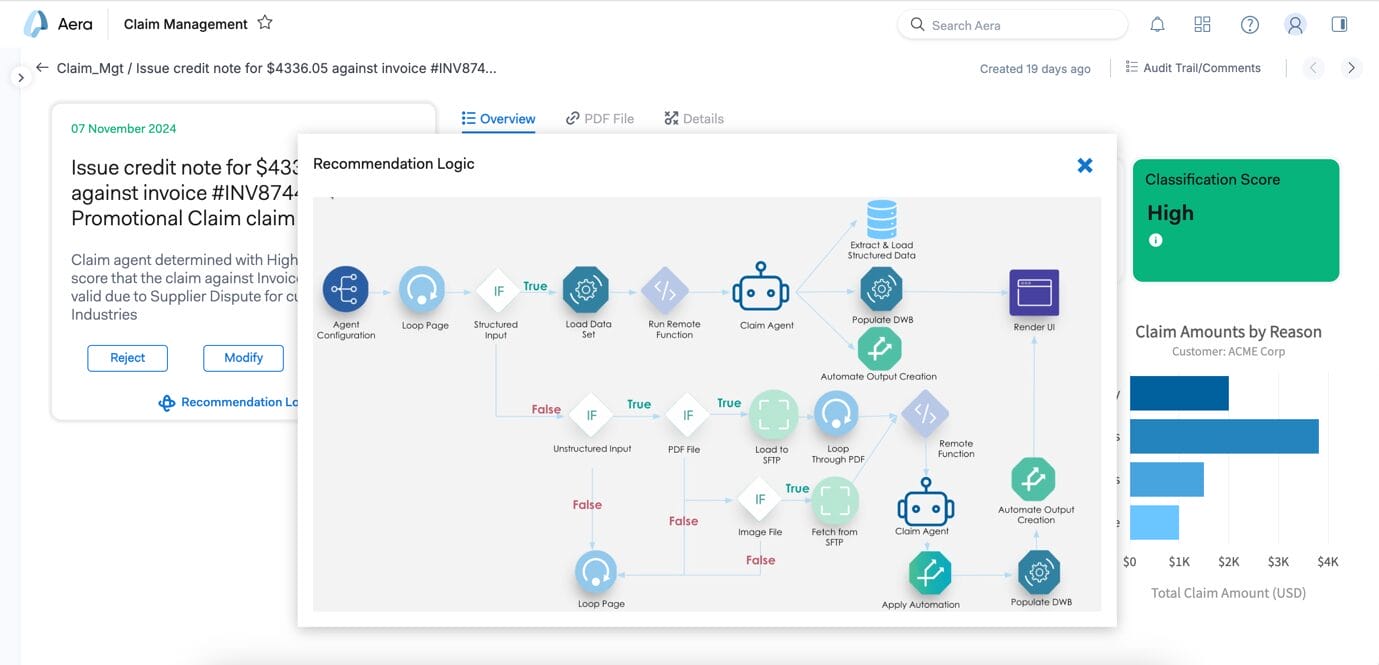Click the Agent Configuration node icon
The width and height of the screenshot is (1379, 665).
pyautogui.click(x=345, y=290)
